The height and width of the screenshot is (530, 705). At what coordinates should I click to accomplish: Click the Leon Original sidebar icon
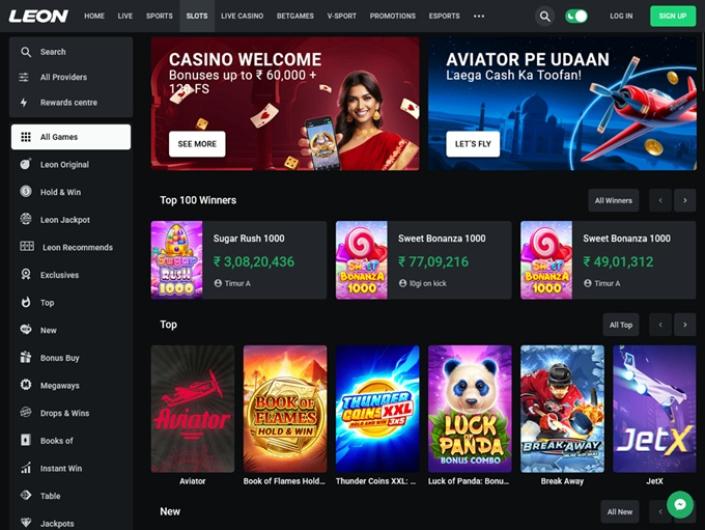point(26,164)
